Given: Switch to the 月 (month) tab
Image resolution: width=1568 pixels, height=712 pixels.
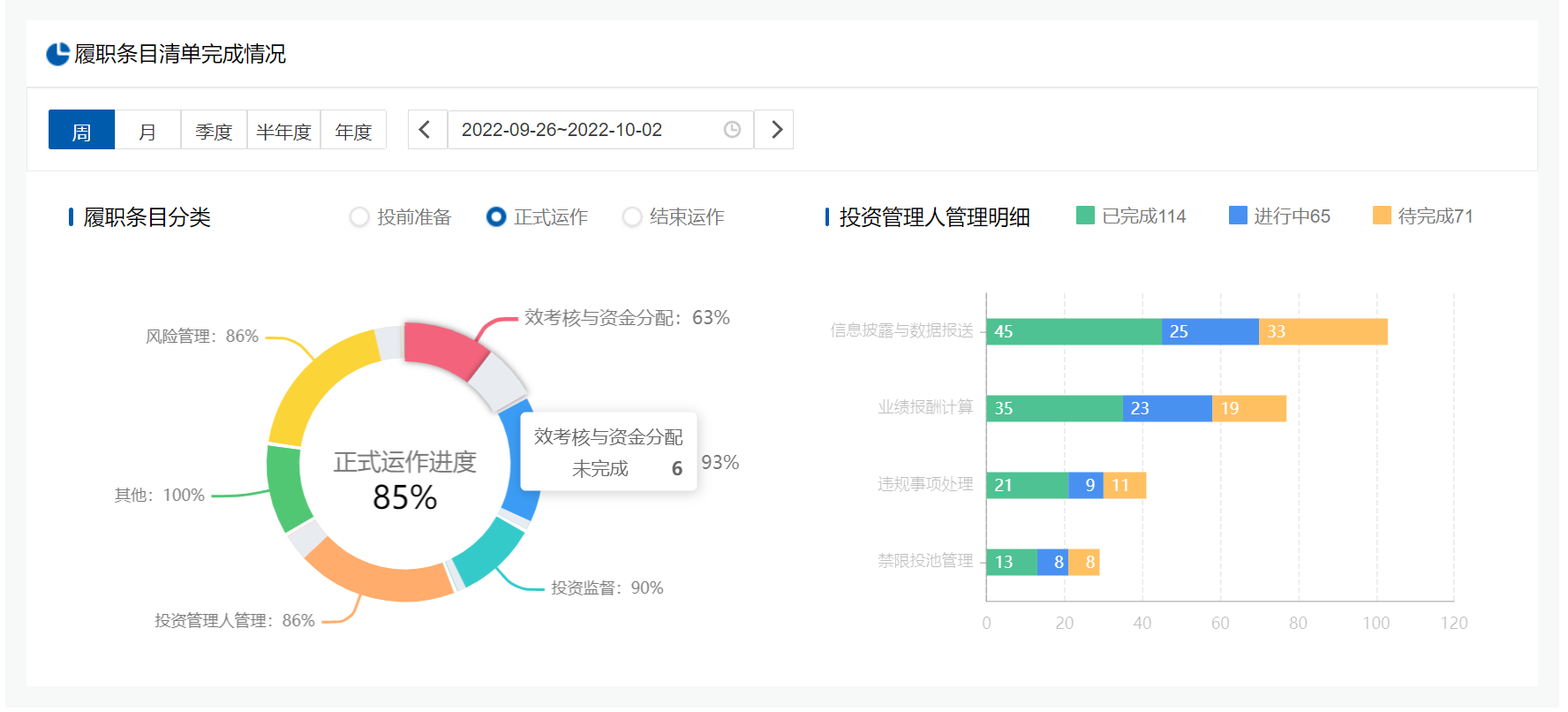Looking at the screenshot, I should pyautogui.click(x=147, y=130).
